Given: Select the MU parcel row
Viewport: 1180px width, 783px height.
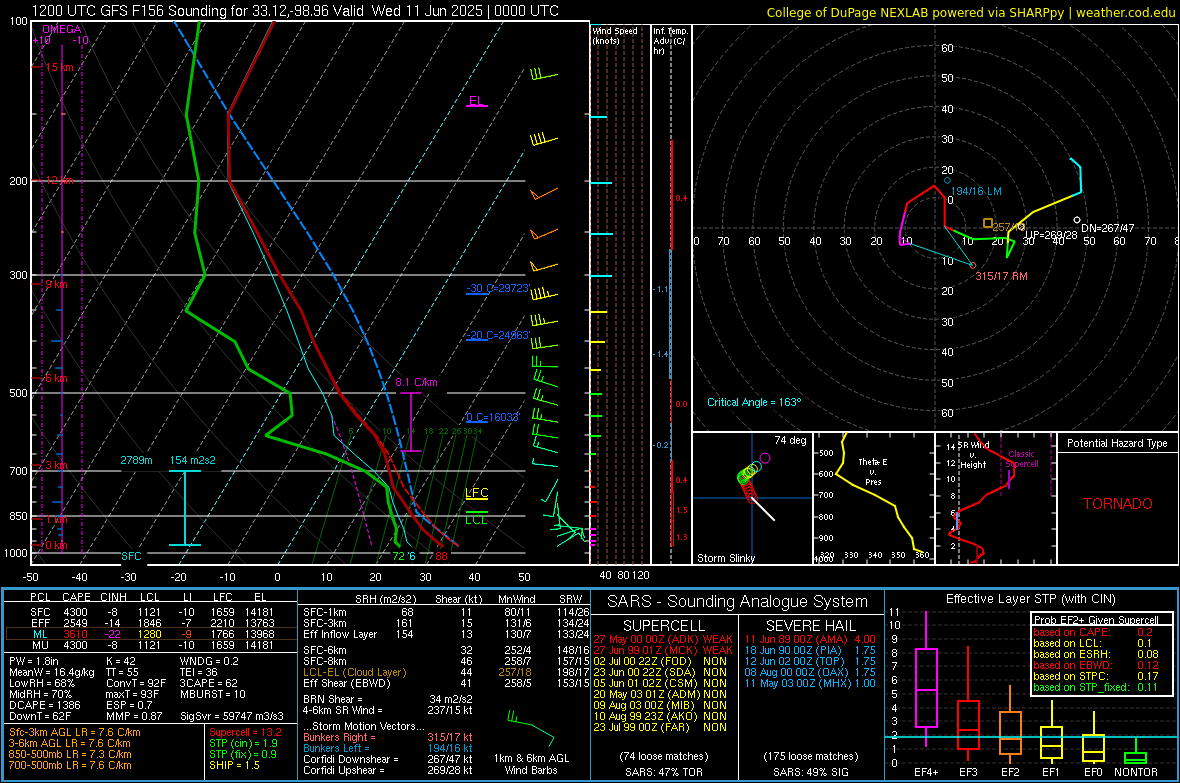Looking at the screenshot, I should [149, 645].
